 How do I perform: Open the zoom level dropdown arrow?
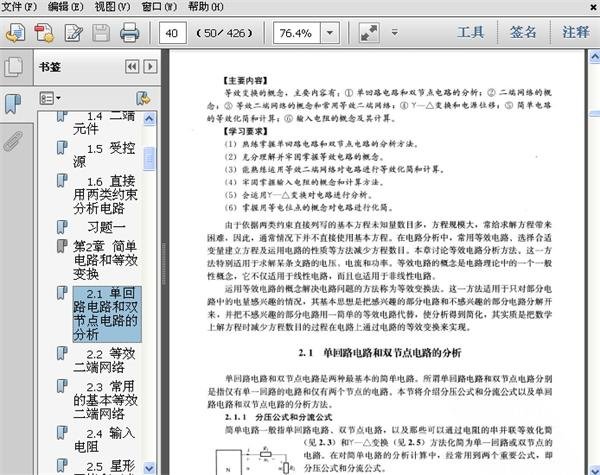coord(330,33)
